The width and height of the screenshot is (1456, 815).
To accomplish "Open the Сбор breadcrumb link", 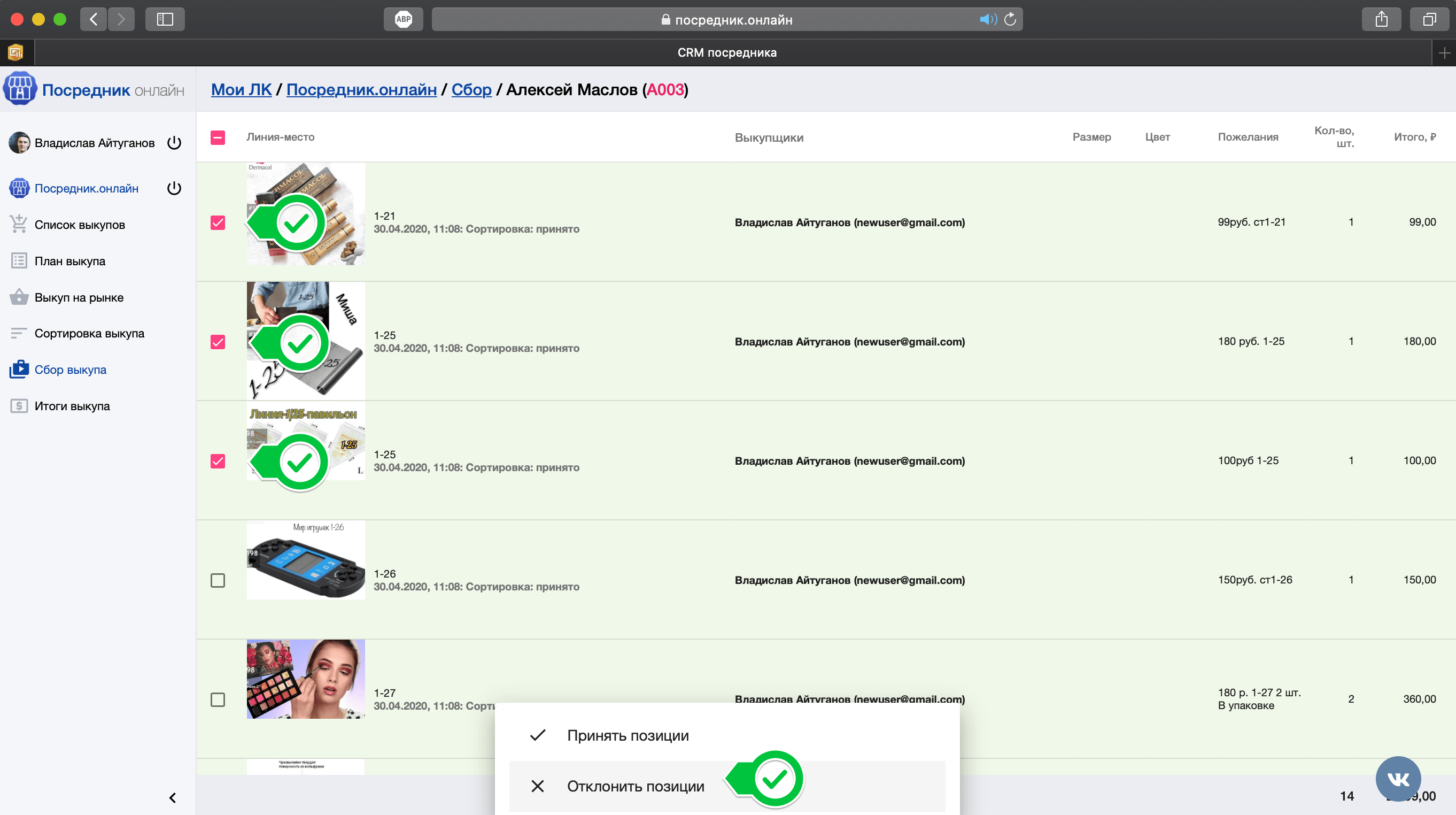I will point(471,89).
